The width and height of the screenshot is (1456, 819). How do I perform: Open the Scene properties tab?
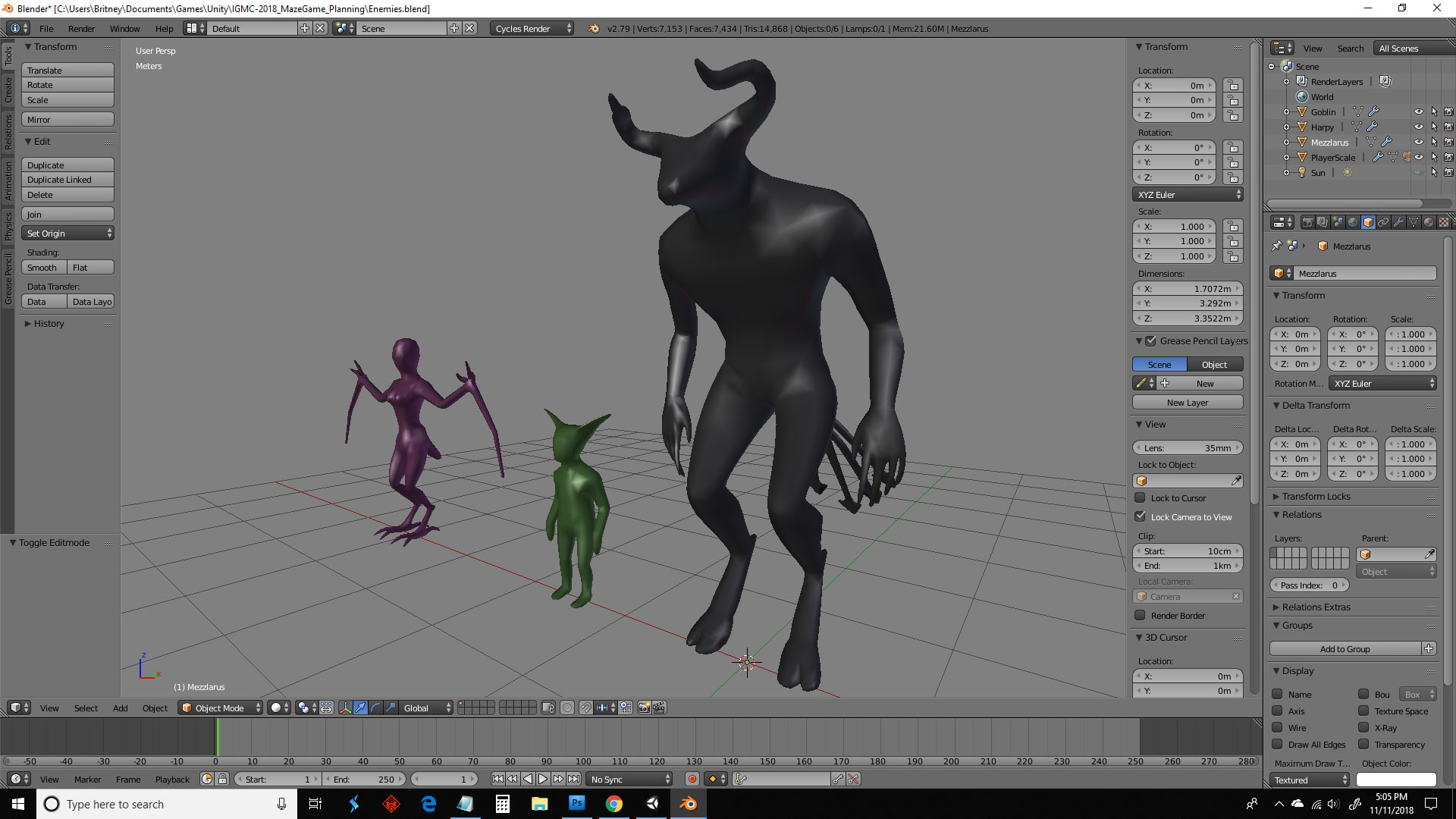[x=1338, y=222]
